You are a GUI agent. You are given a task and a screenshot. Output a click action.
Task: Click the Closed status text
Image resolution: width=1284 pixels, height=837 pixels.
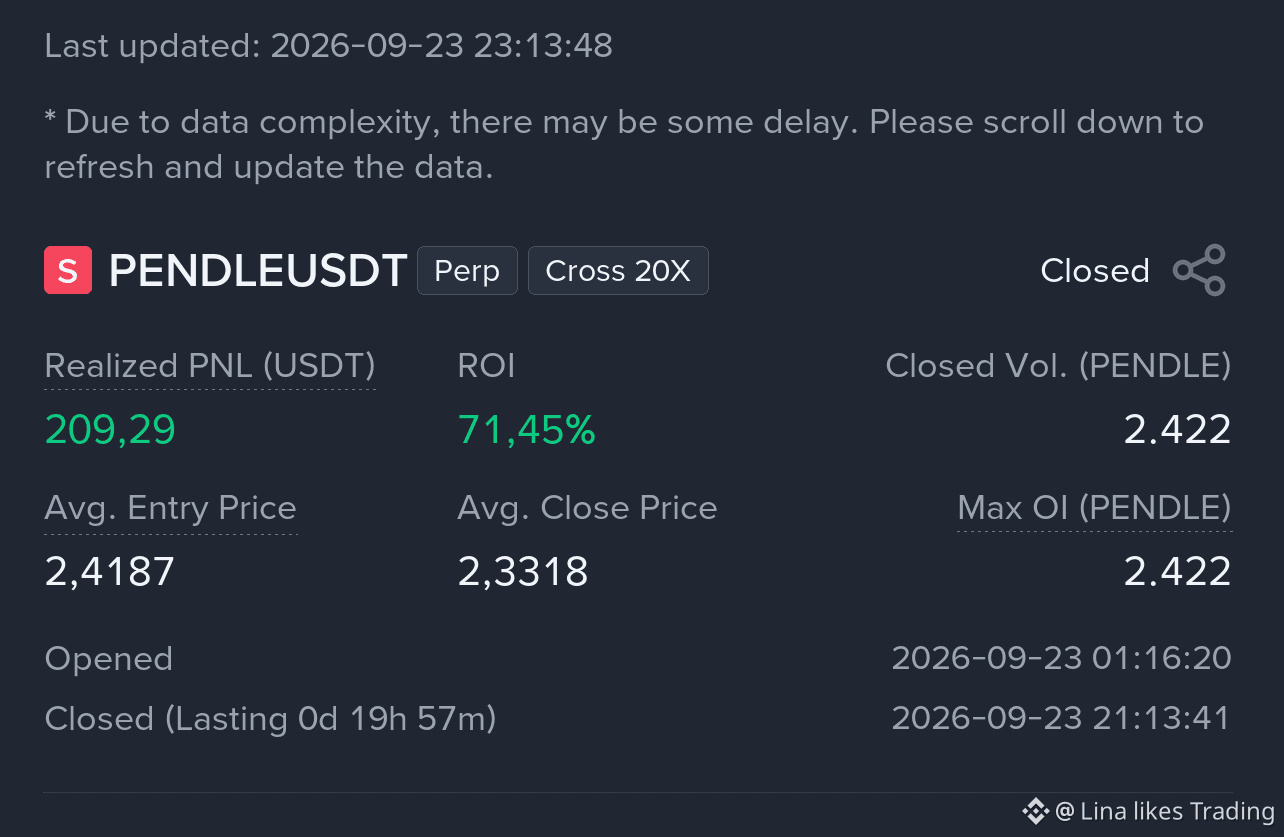(1095, 271)
